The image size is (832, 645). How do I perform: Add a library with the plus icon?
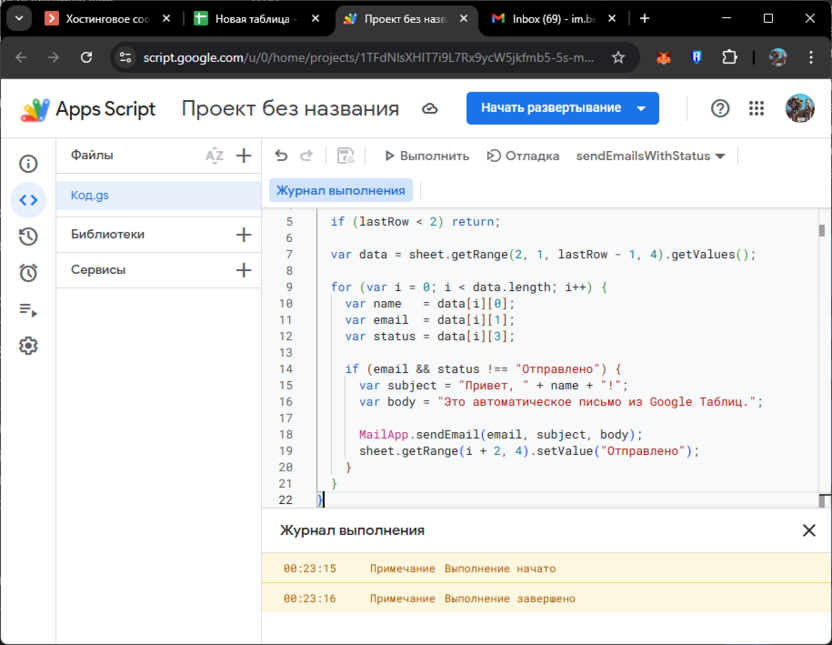(243, 234)
